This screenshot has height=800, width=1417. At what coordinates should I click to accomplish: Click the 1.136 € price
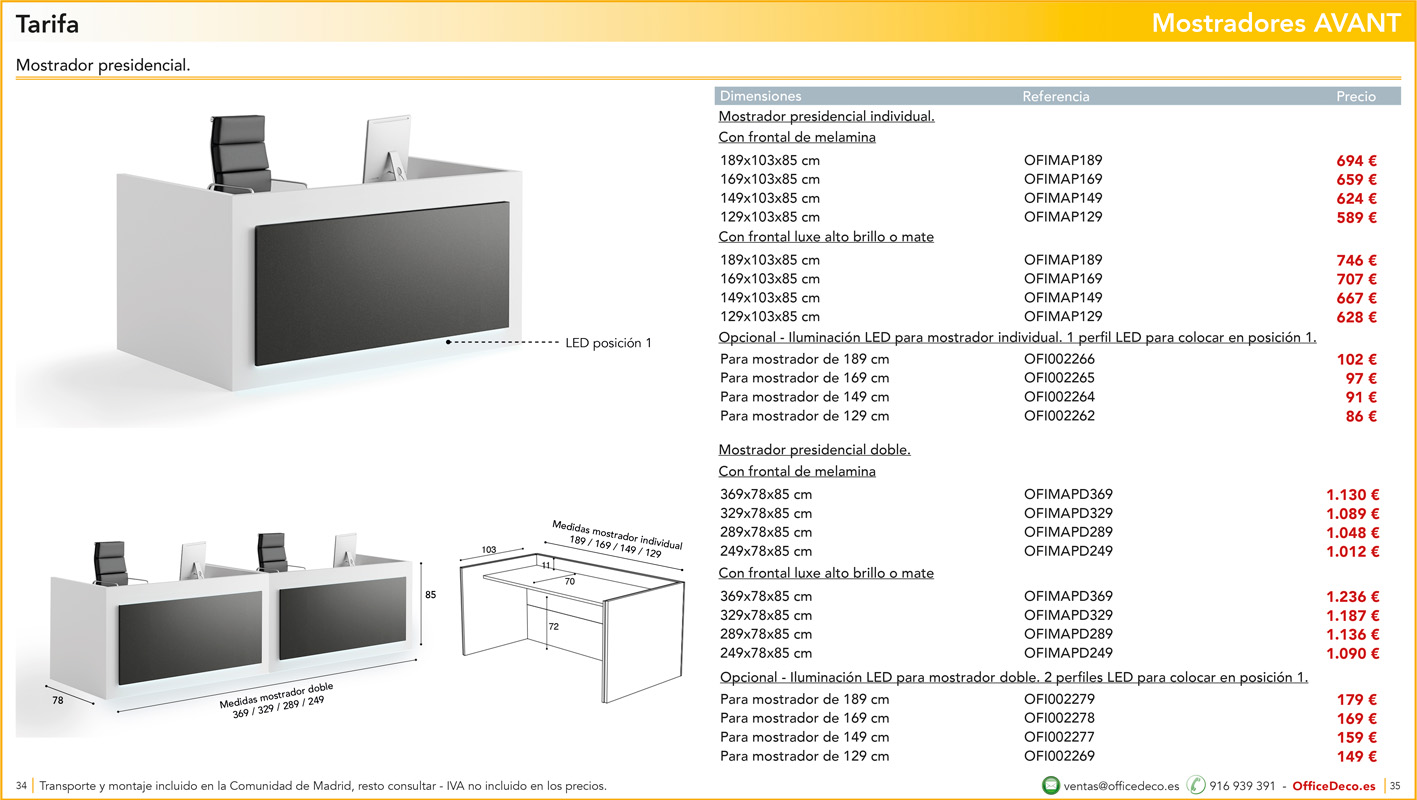click(1353, 634)
